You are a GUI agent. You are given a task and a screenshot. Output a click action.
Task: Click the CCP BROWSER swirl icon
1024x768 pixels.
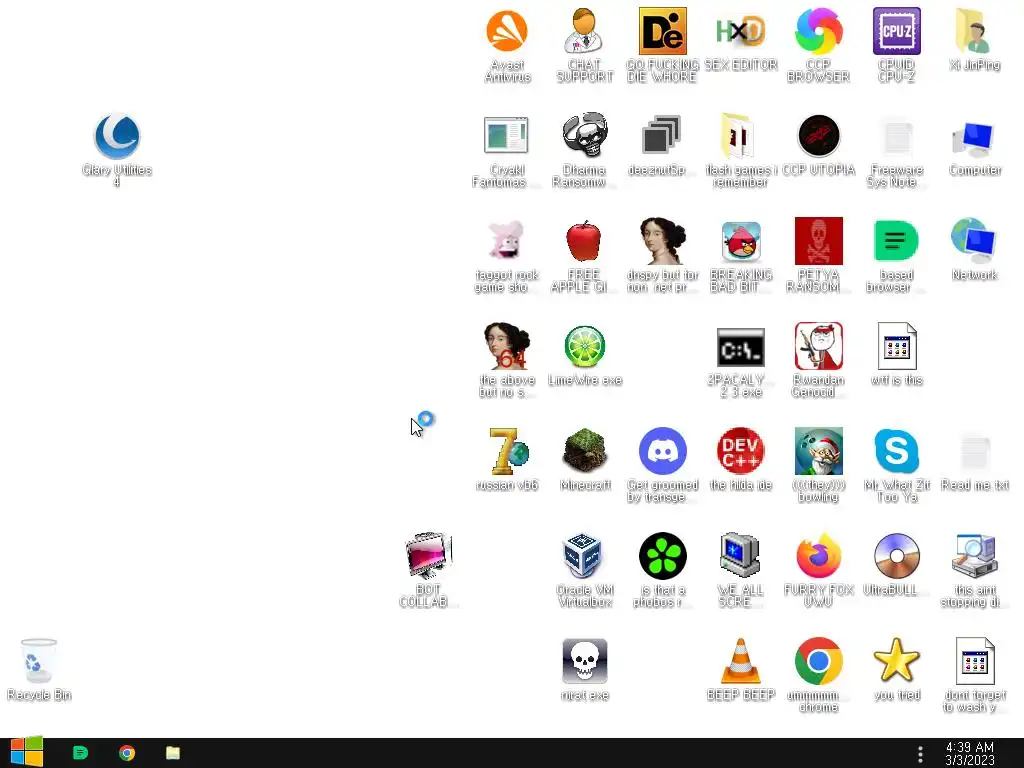tap(818, 31)
